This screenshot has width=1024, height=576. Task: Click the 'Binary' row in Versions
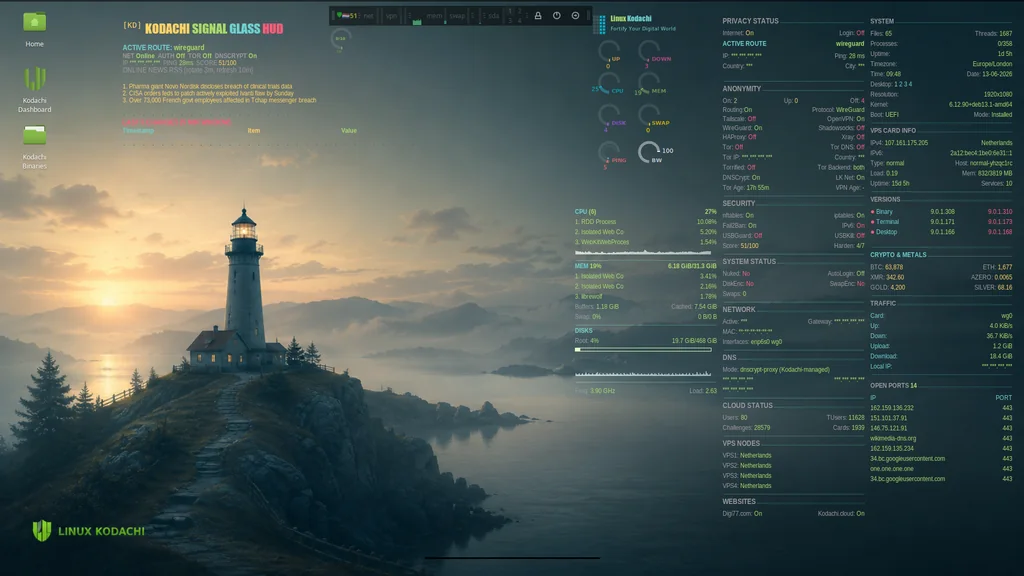pos(941,212)
